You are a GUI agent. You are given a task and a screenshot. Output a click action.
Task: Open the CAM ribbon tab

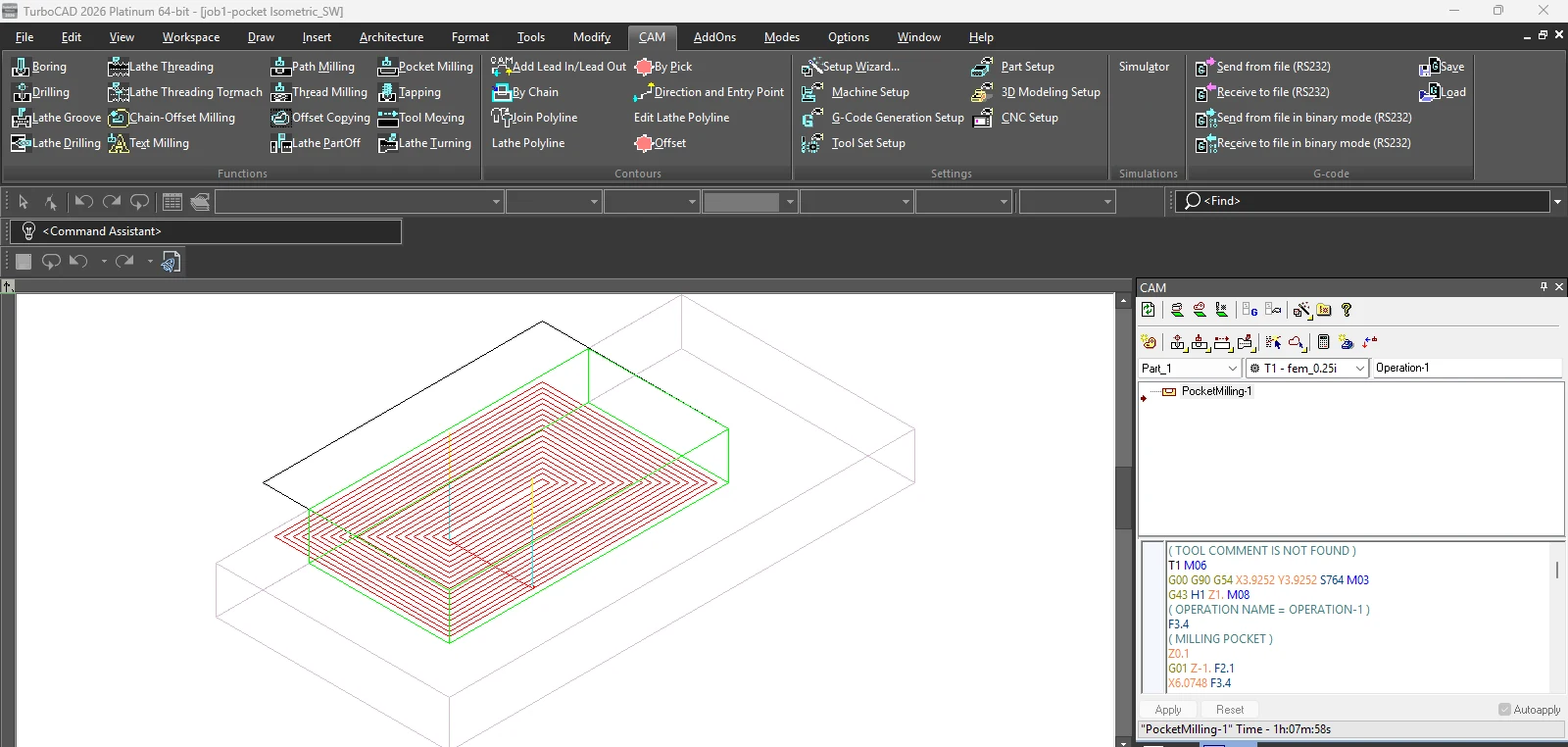point(652,37)
